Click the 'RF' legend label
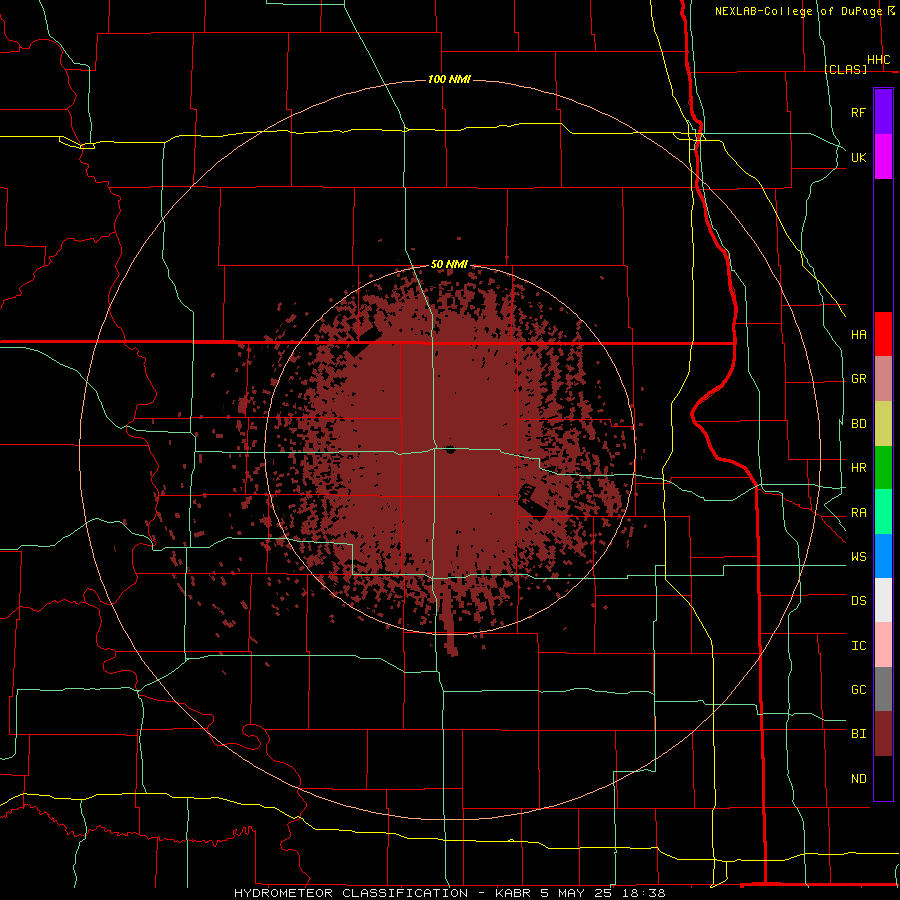 [859, 113]
